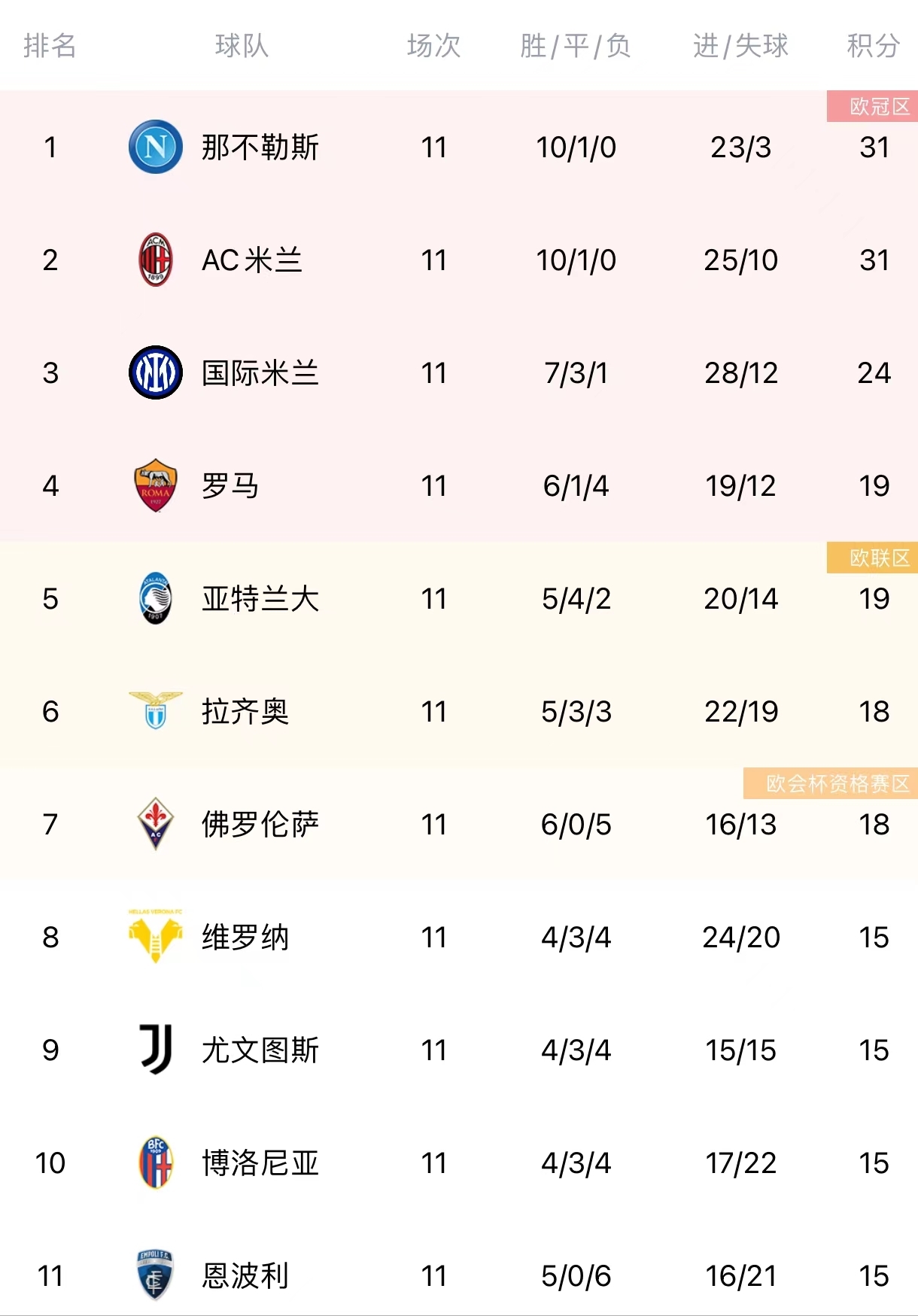Click the 欧会杯资格赛区 label
The height and width of the screenshot is (1316, 918).
coord(831,783)
